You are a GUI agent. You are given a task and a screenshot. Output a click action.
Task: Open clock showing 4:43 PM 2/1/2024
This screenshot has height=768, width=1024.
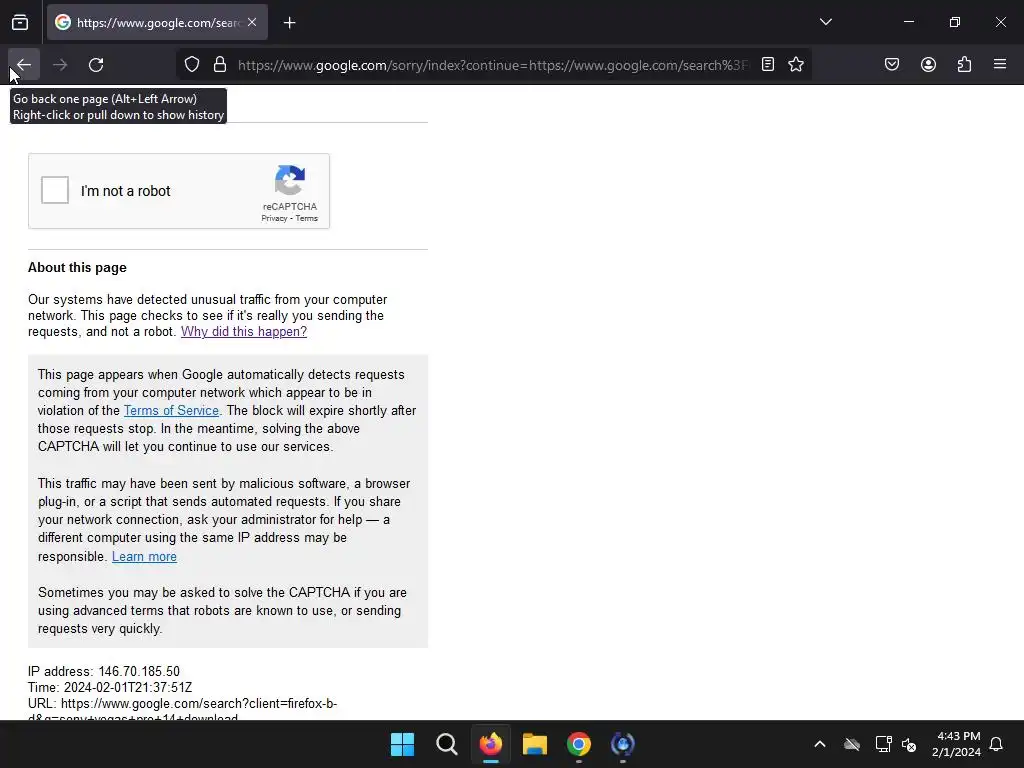point(956,744)
